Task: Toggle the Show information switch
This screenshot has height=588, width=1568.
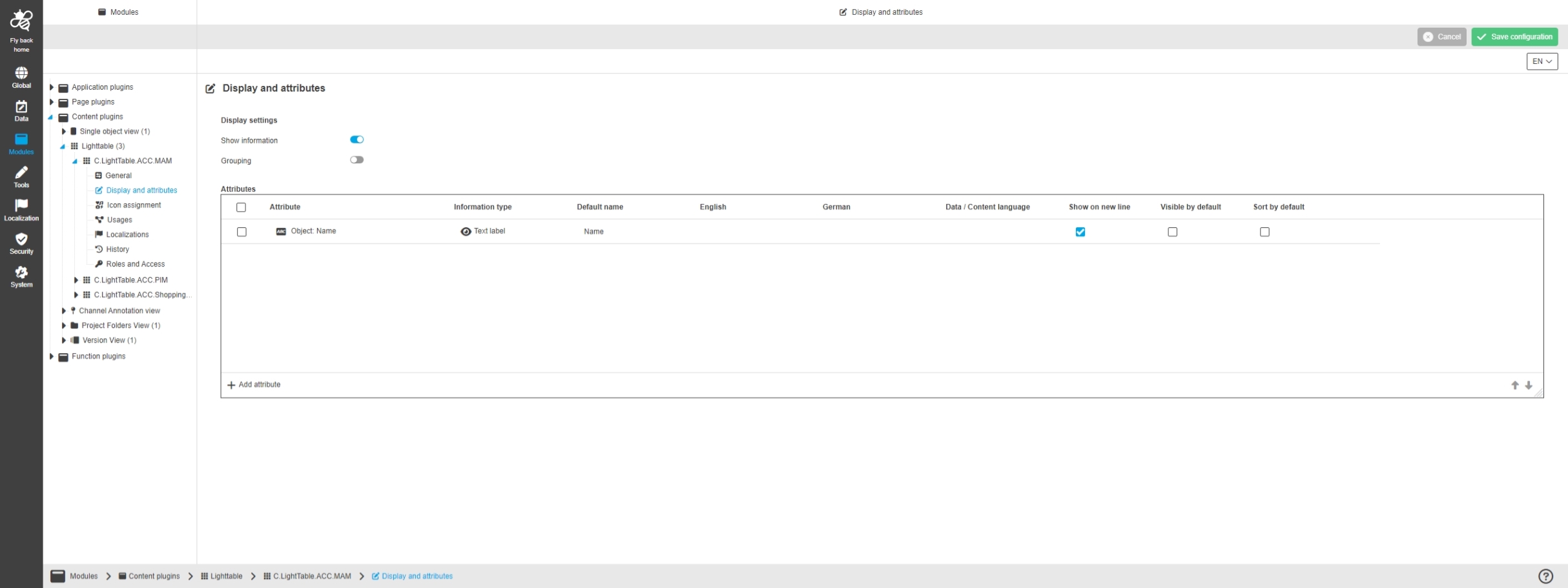Action: click(357, 139)
